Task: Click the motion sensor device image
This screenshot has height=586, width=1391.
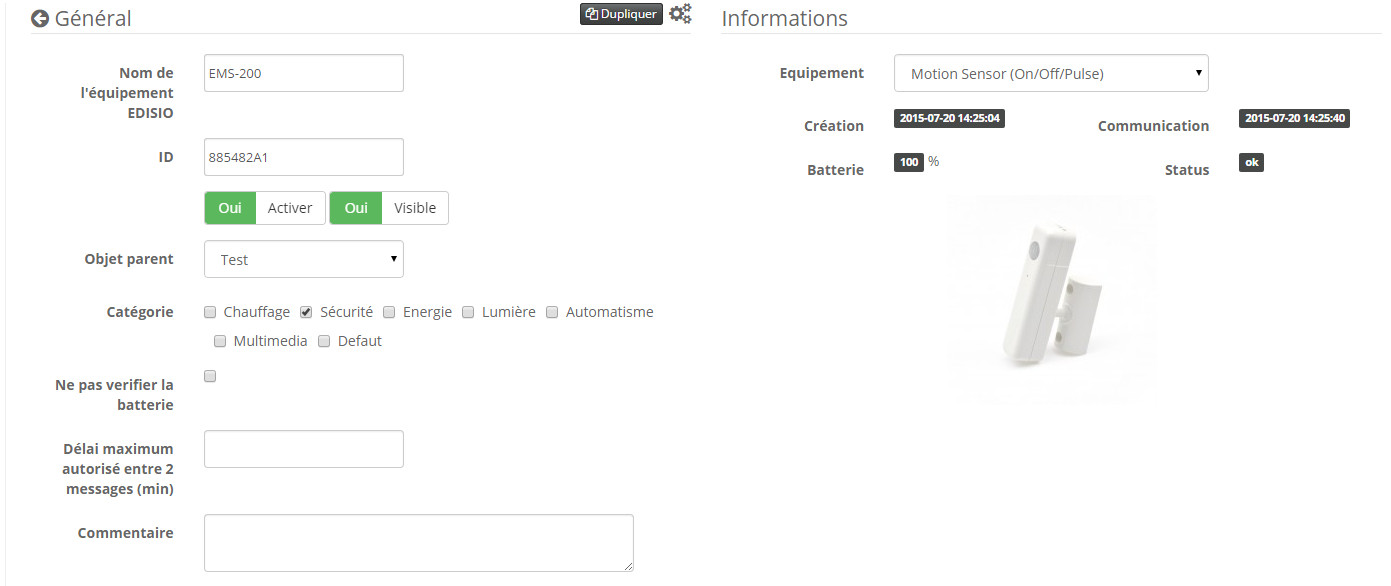Action: 1051,299
